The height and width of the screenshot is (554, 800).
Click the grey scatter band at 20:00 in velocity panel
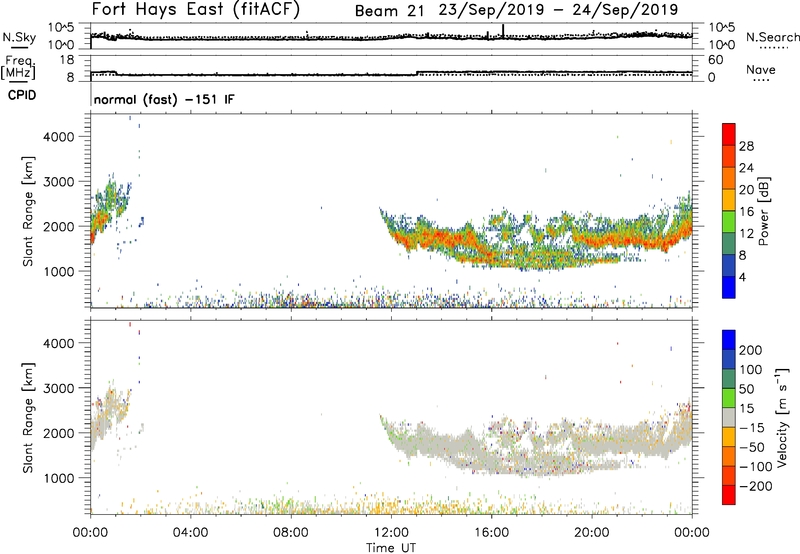pyautogui.click(x=591, y=444)
